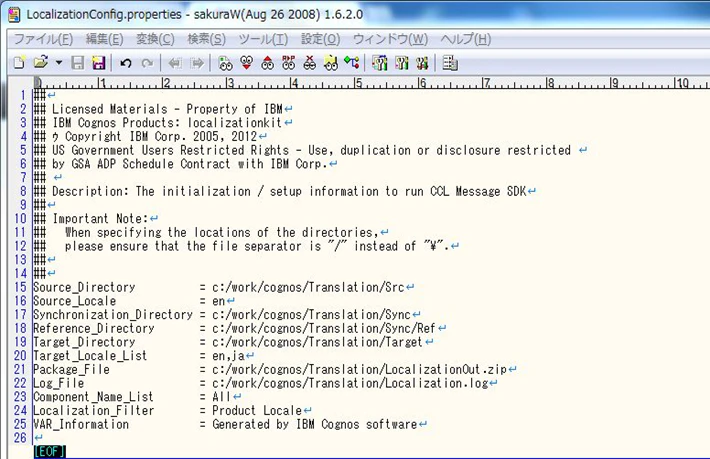Open the ヘルプ(H) menu

(x=466, y=39)
